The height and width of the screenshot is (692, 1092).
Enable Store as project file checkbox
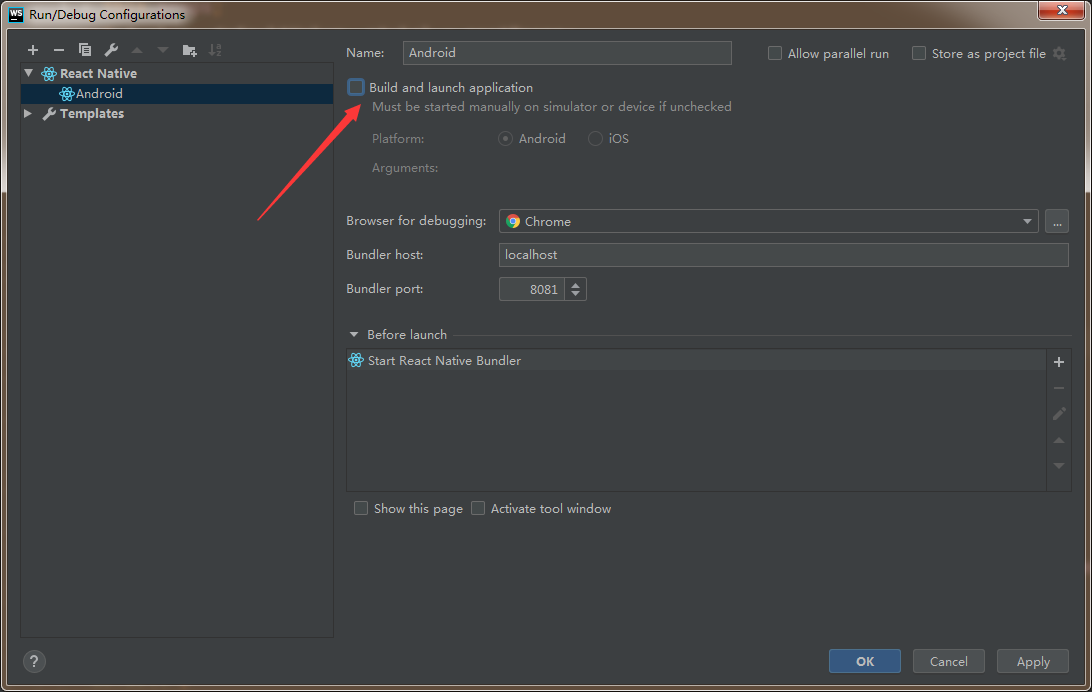(x=919, y=53)
